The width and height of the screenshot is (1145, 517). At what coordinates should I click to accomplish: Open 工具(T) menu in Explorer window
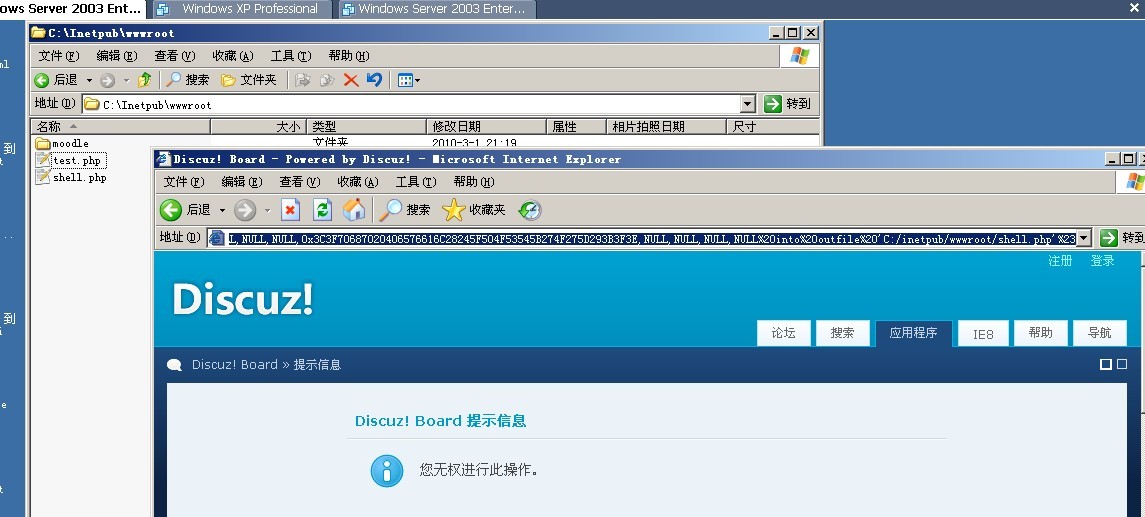(x=291, y=55)
